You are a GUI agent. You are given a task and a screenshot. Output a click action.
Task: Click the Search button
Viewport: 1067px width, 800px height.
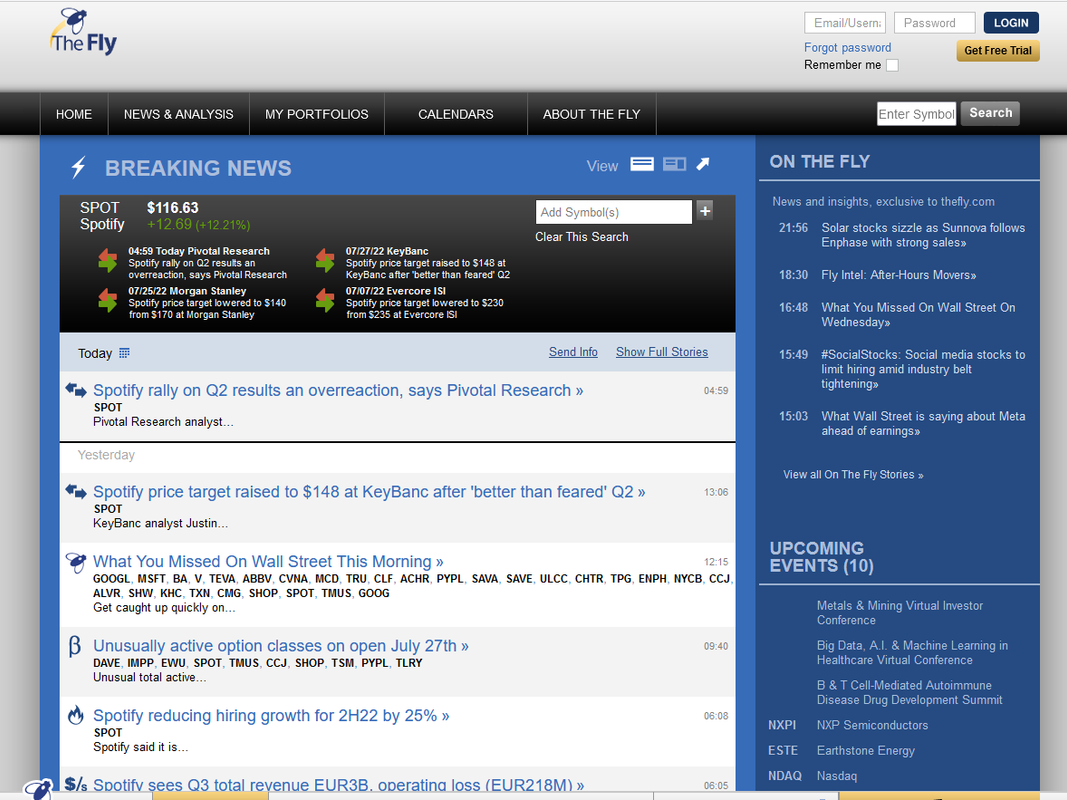(990, 113)
